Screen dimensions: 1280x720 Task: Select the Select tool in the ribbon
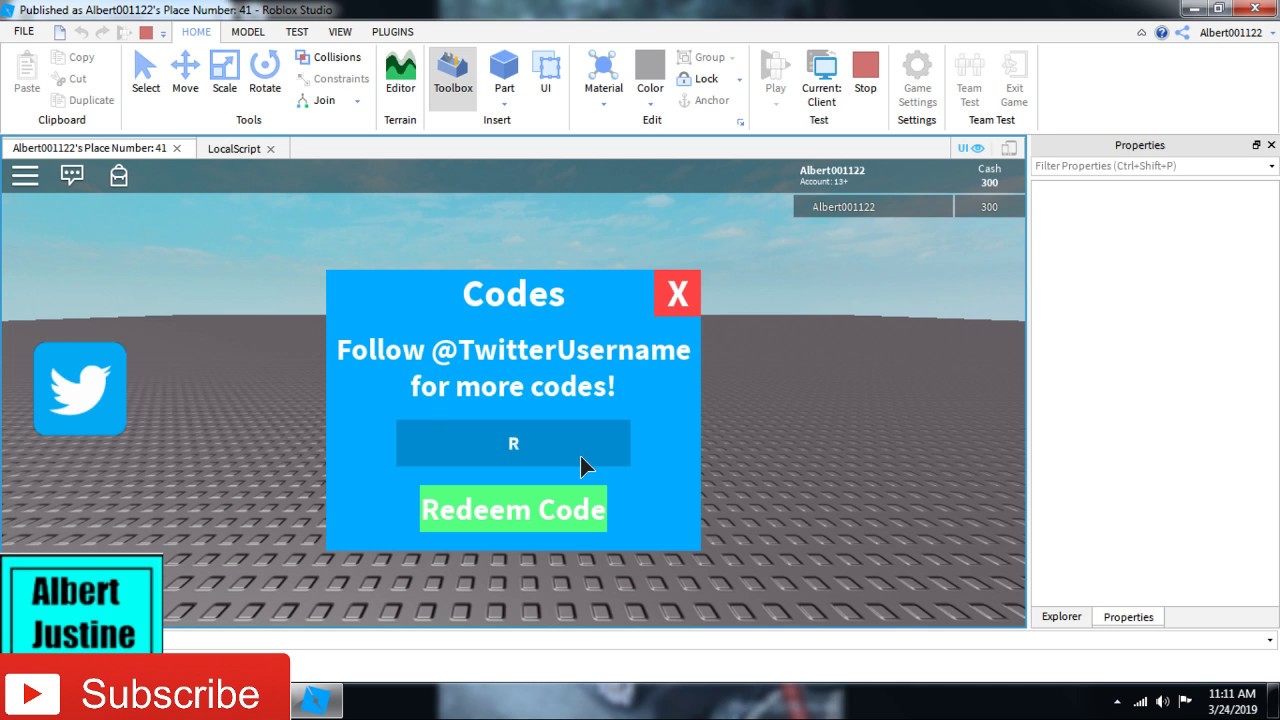coord(145,73)
